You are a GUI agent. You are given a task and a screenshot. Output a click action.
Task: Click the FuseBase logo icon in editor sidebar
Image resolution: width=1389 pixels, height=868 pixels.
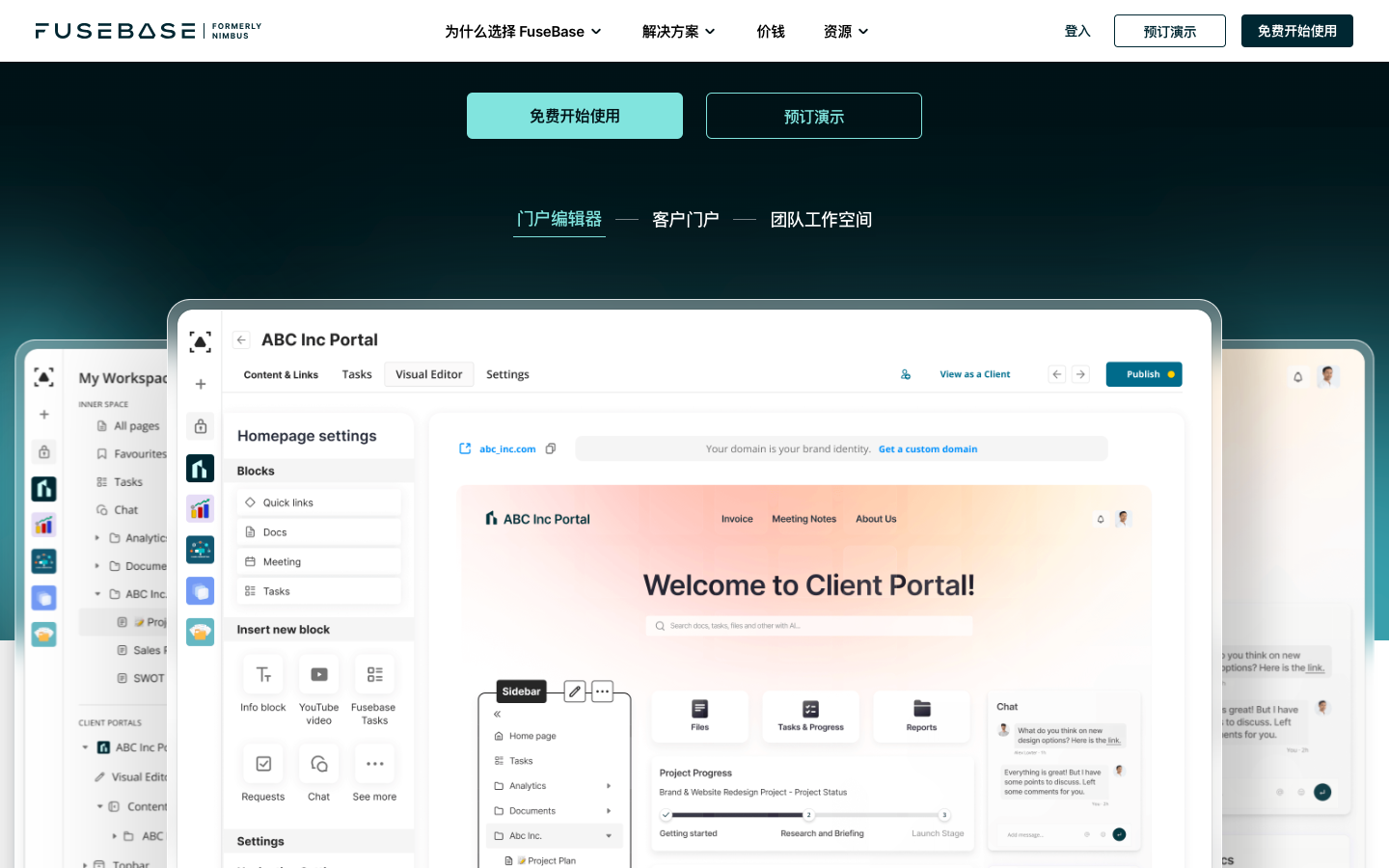tap(201, 341)
